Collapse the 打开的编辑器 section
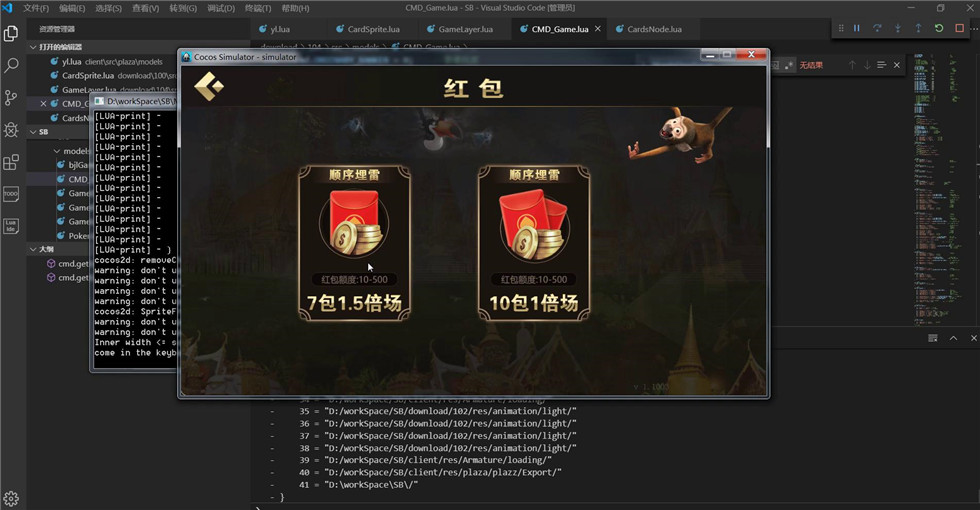 click(33, 47)
